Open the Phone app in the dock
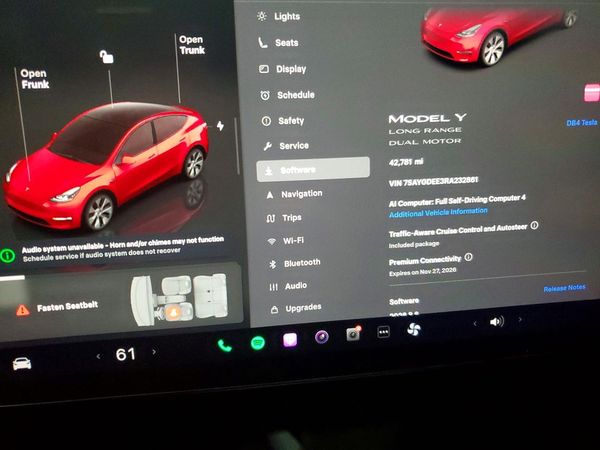 click(x=225, y=346)
